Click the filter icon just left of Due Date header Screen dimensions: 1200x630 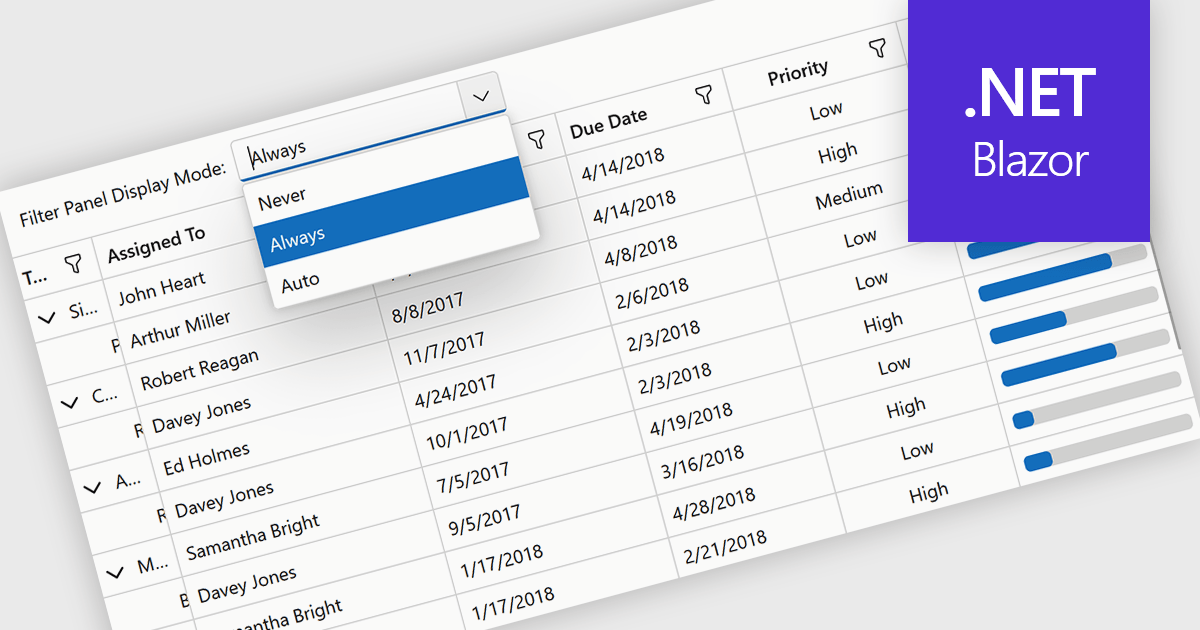pos(537,138)
